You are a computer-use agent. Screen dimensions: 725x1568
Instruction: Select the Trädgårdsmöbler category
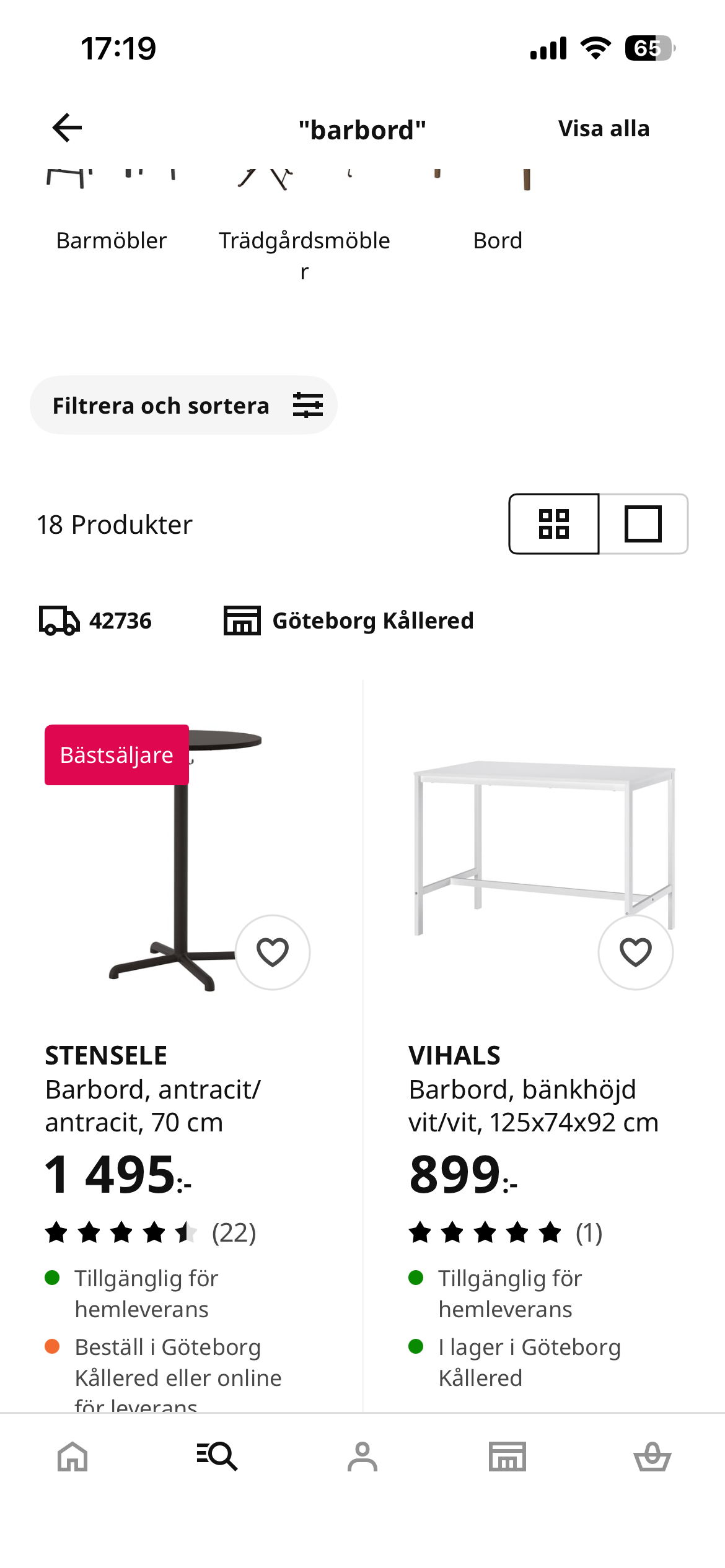pyautogui.click(x=304, y=255)
